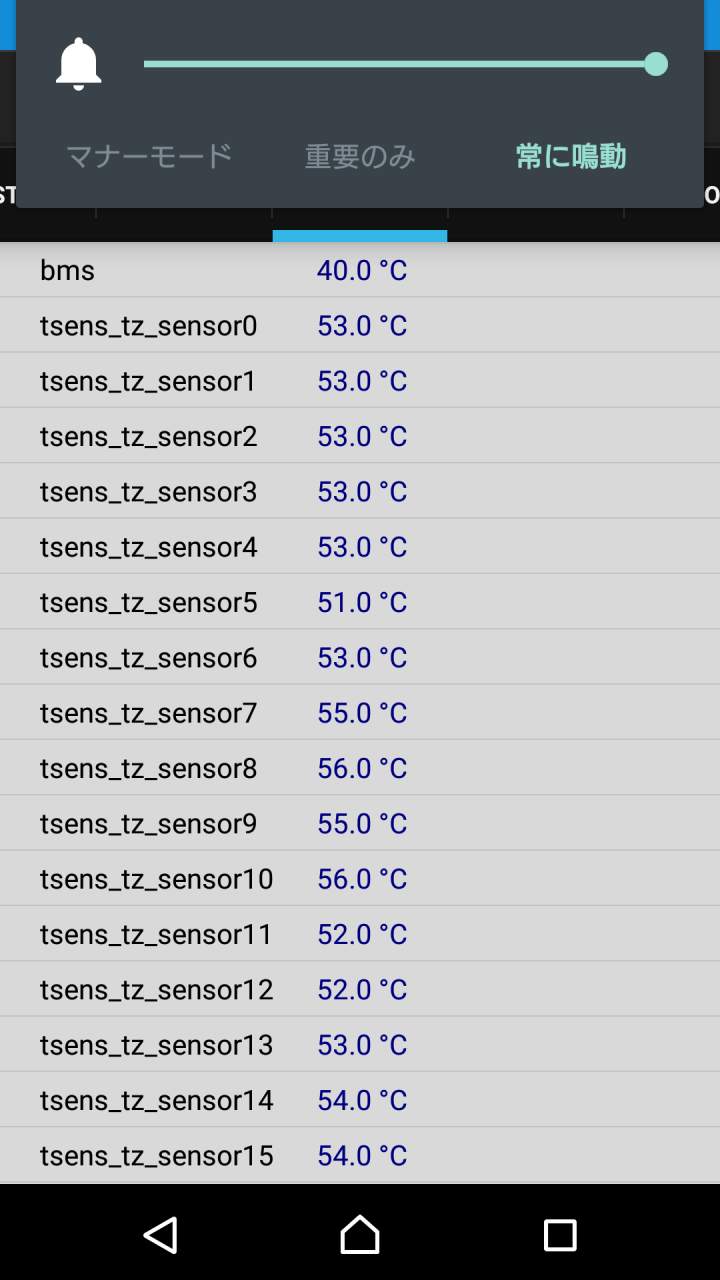Select the bms temperature row

[360, 270]
